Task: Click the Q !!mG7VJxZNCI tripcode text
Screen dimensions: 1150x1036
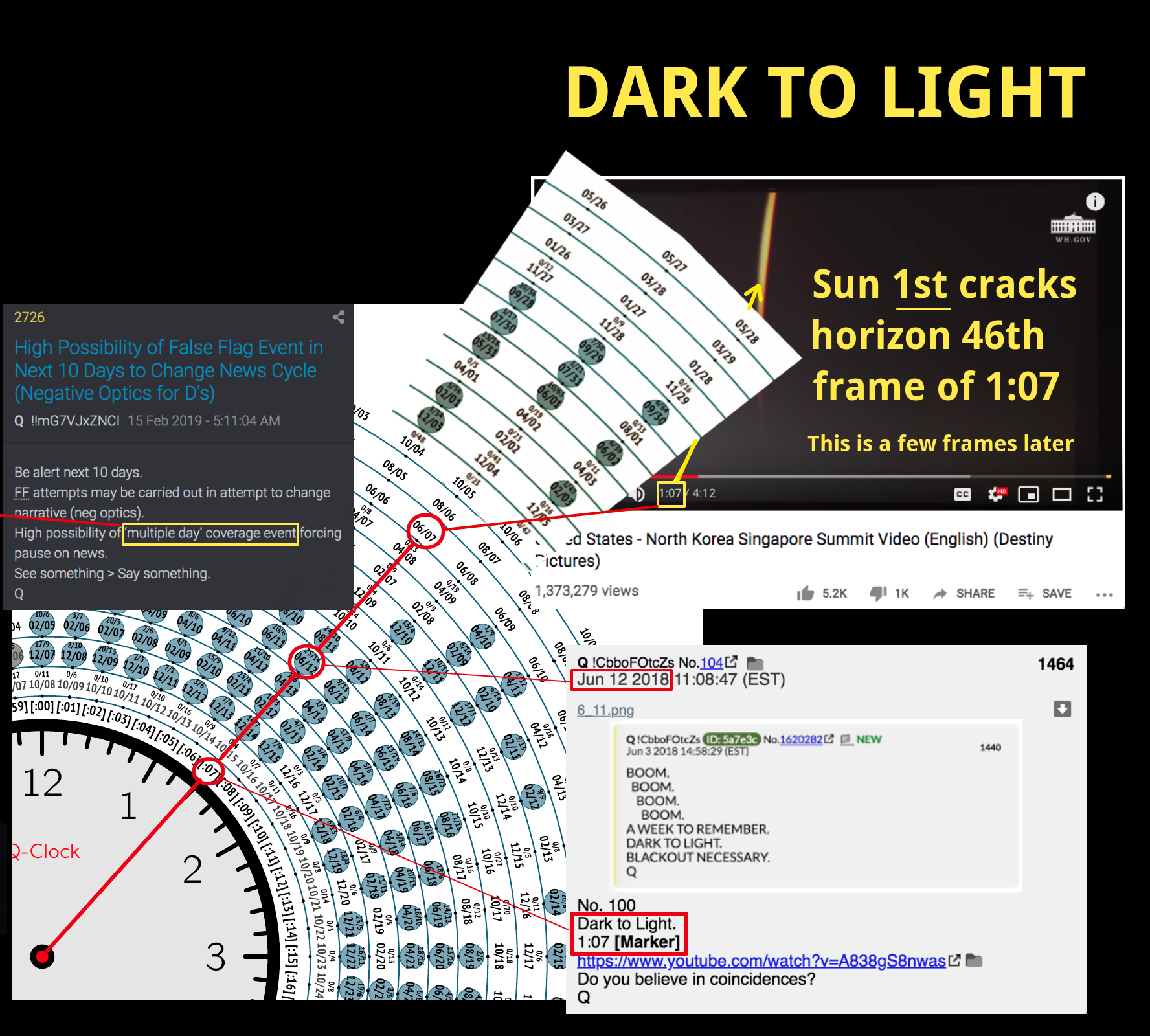Action: click(x=67, y=421)
